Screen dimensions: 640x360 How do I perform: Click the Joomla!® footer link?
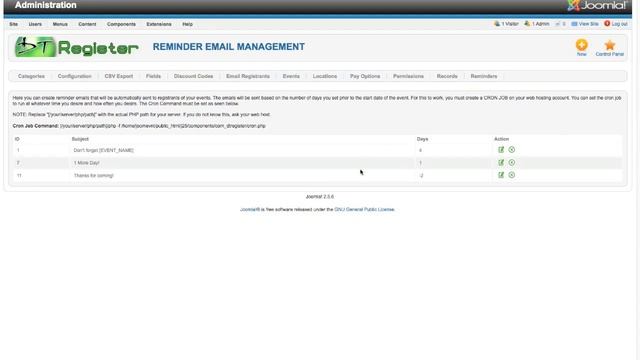(x=250, y=209)
